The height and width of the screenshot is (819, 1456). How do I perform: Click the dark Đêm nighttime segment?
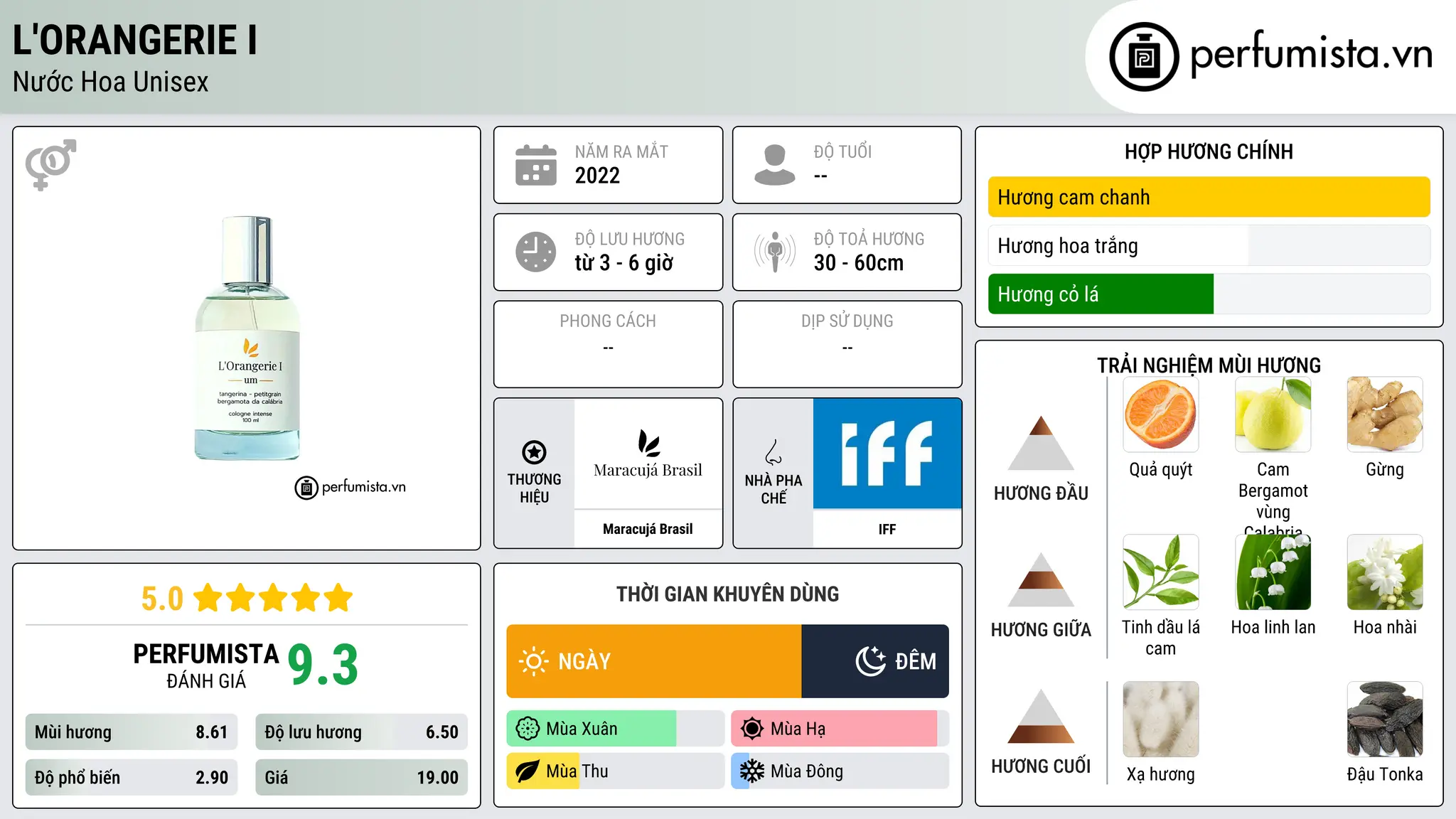coord(875,661)
